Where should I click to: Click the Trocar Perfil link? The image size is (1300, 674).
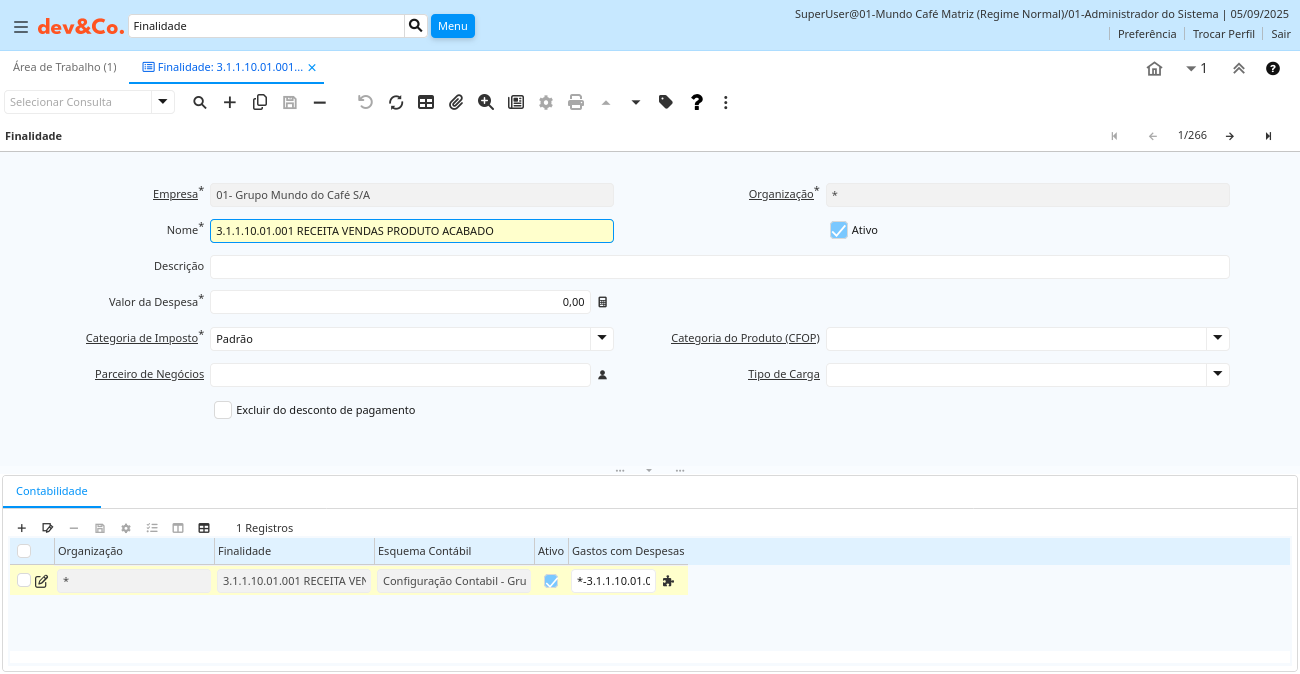pos(1223,34)
